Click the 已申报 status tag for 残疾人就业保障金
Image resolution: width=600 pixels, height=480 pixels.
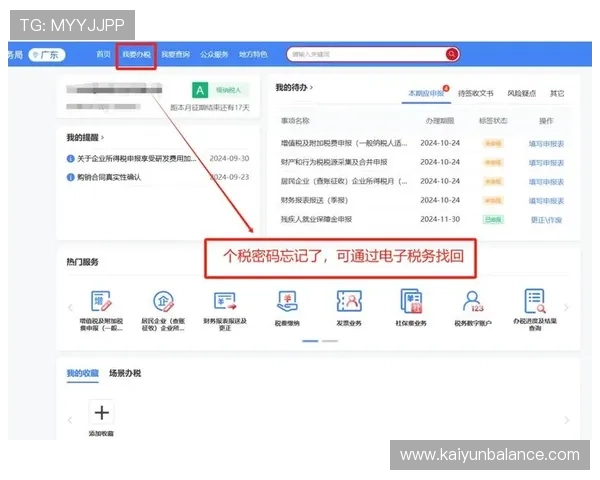click(493, 220)
